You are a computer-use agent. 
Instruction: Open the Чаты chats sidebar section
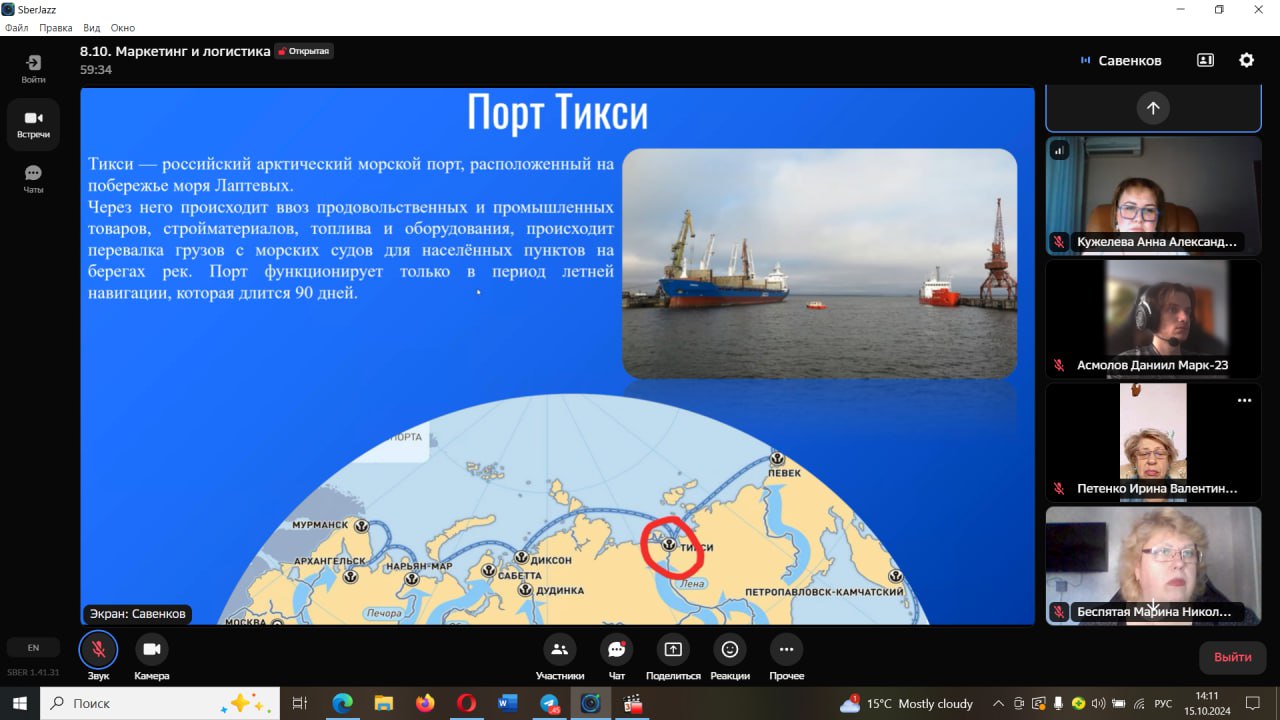click(x=33, y=179)
